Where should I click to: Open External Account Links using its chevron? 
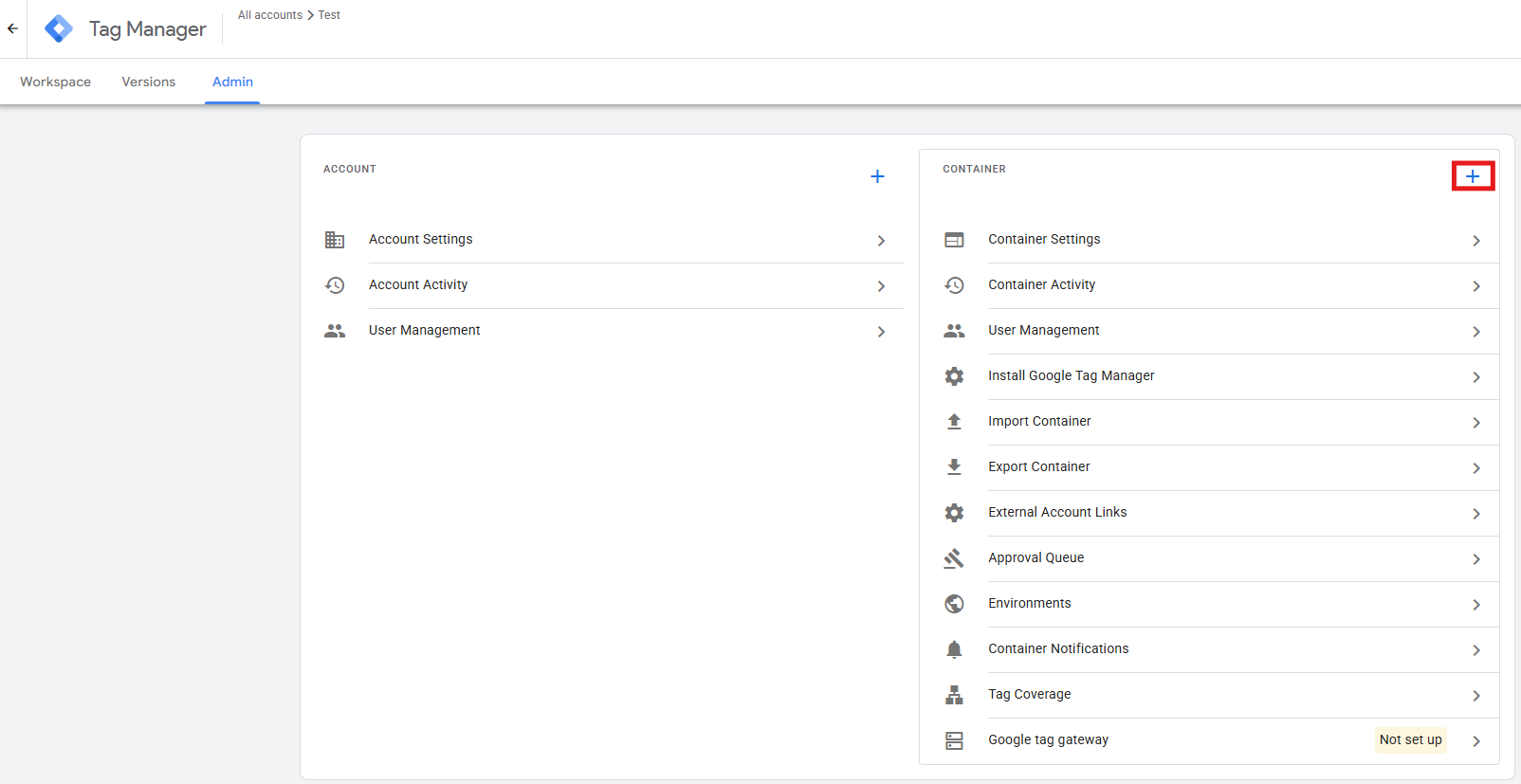[x=1476, y=514]
